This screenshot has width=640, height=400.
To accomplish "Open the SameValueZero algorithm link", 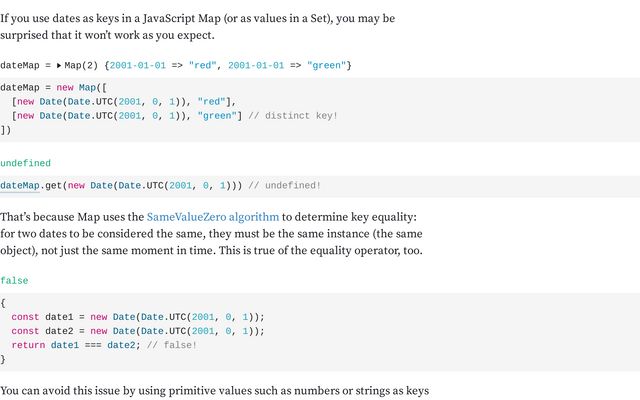I will [213, 217].
